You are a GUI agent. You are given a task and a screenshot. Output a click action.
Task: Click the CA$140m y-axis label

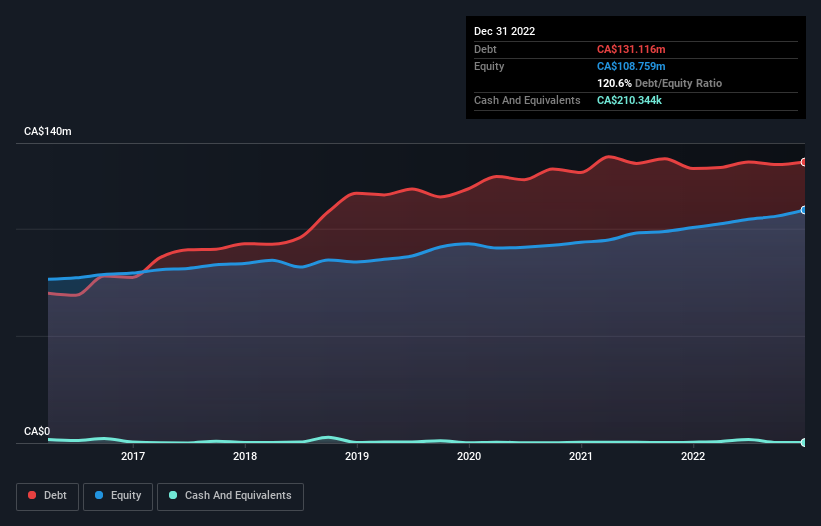48,131
